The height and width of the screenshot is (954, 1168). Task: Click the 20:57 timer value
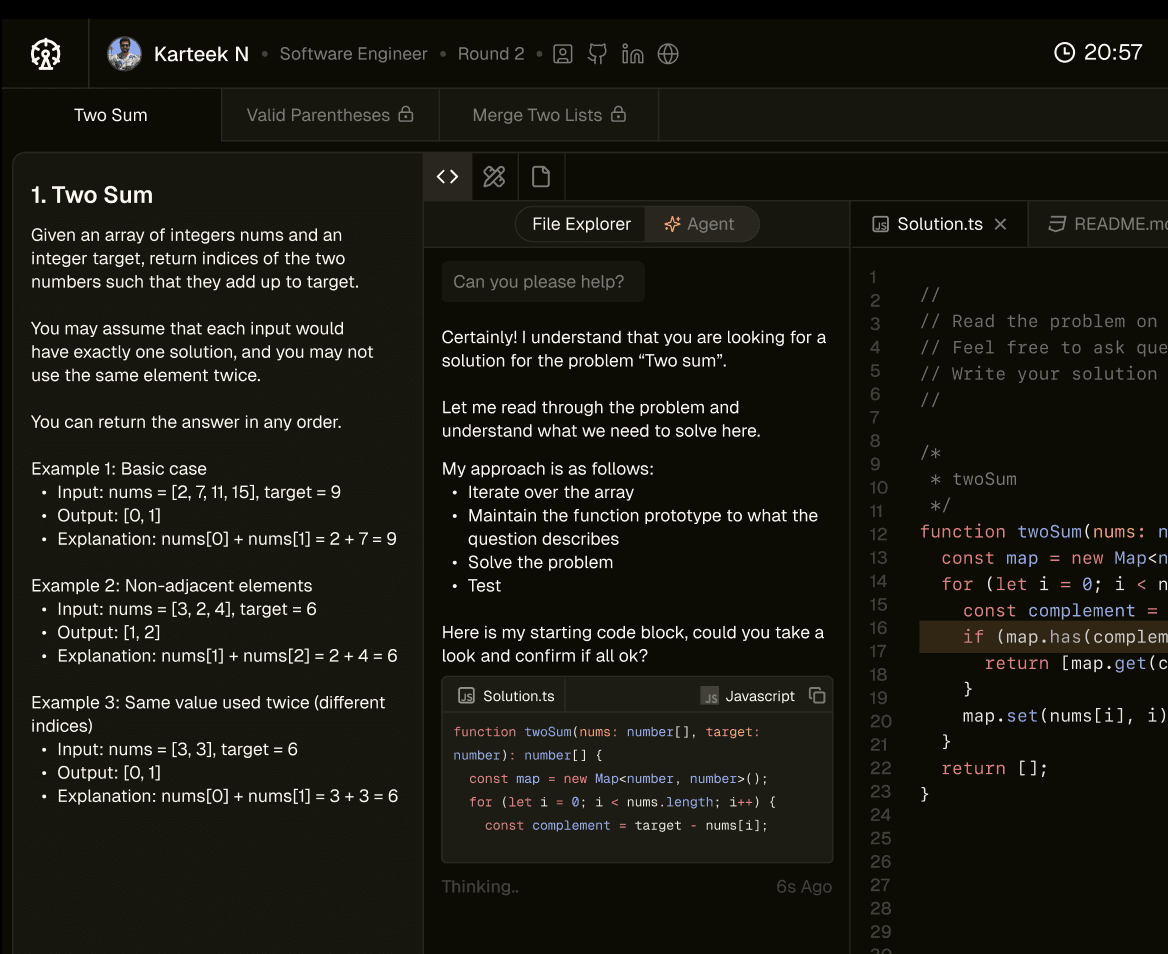pyautogui.click(x=1113, y=52)
